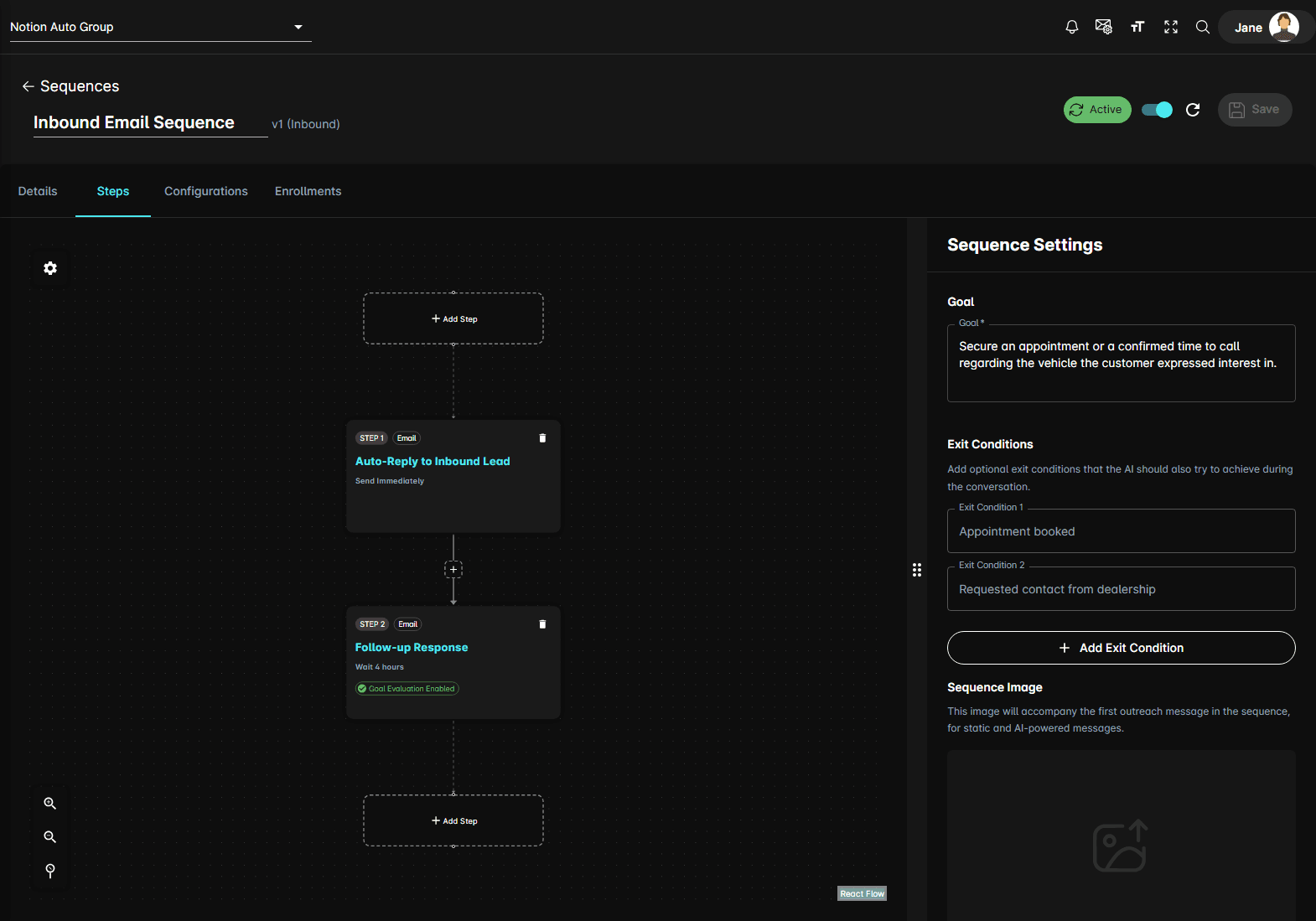Screen dimensions: 1316x921
Task: Zoom out on the flow canvas
Action: pos(50,837)
